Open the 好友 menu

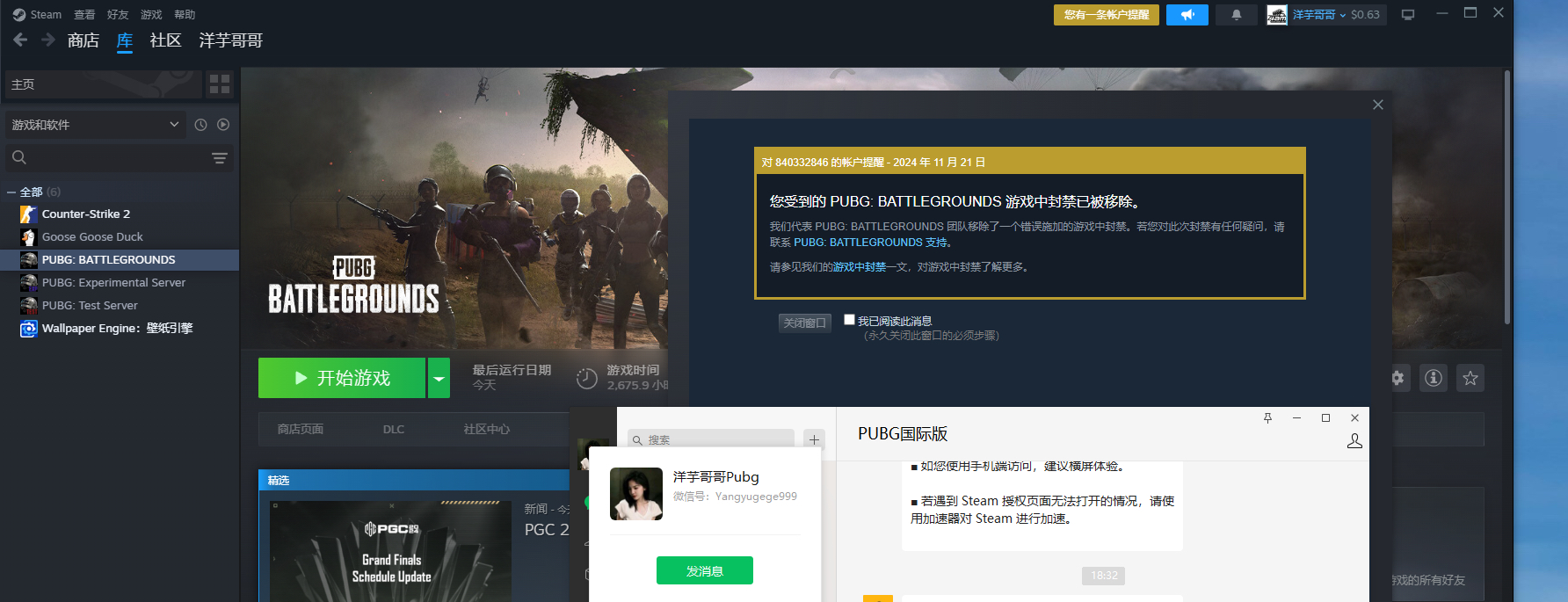point(118,14)
